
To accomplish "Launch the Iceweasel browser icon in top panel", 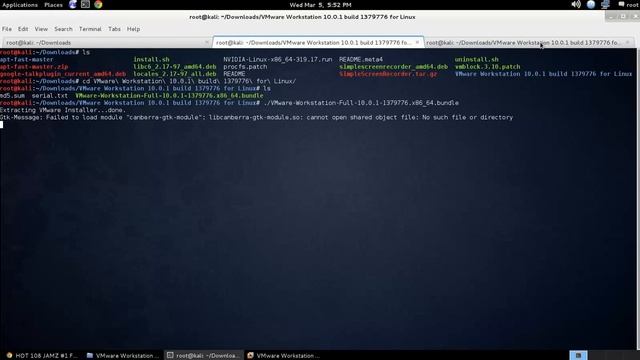I will coord(73,4).
